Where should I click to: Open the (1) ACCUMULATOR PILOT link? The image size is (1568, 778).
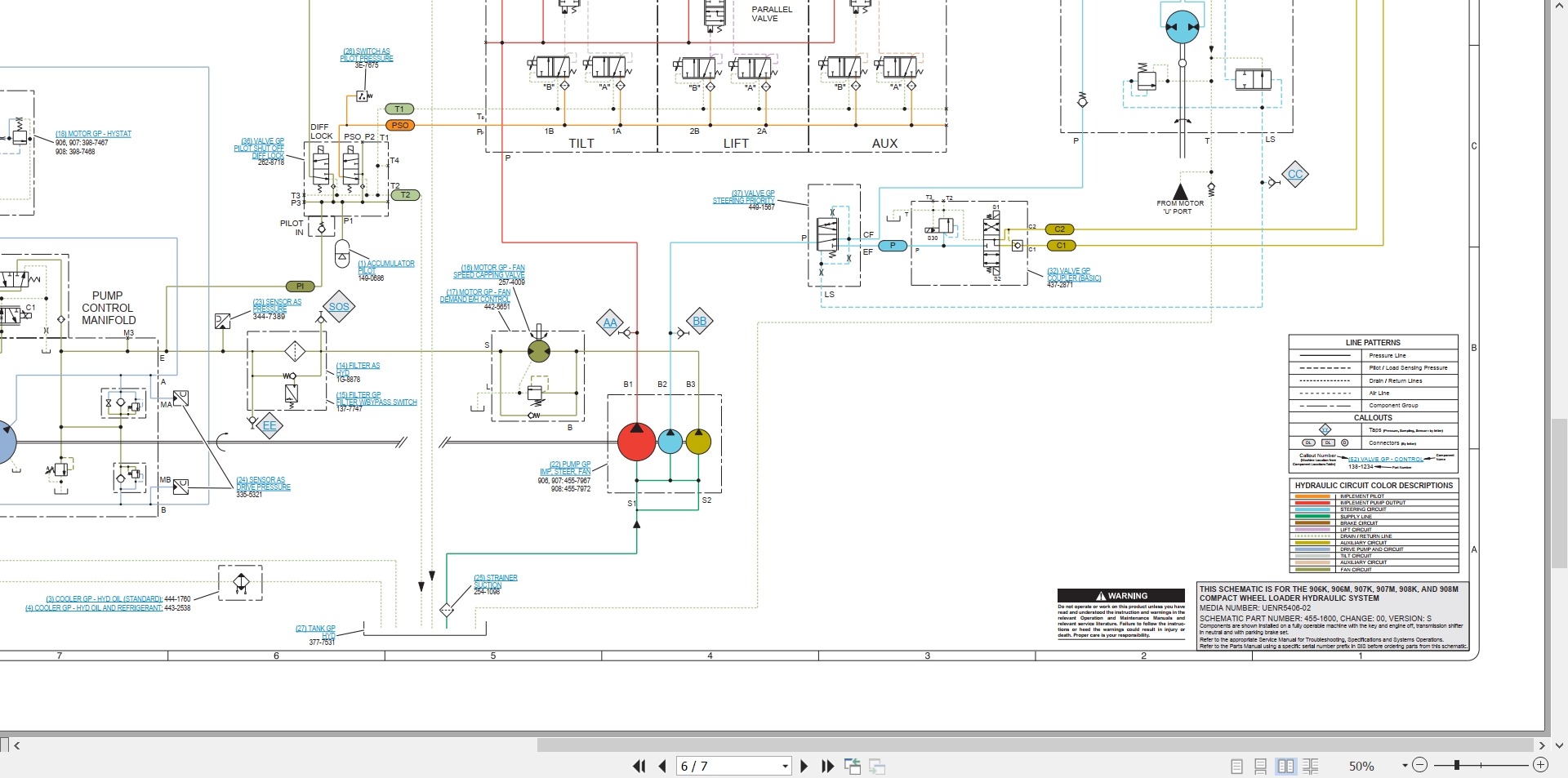386,267
